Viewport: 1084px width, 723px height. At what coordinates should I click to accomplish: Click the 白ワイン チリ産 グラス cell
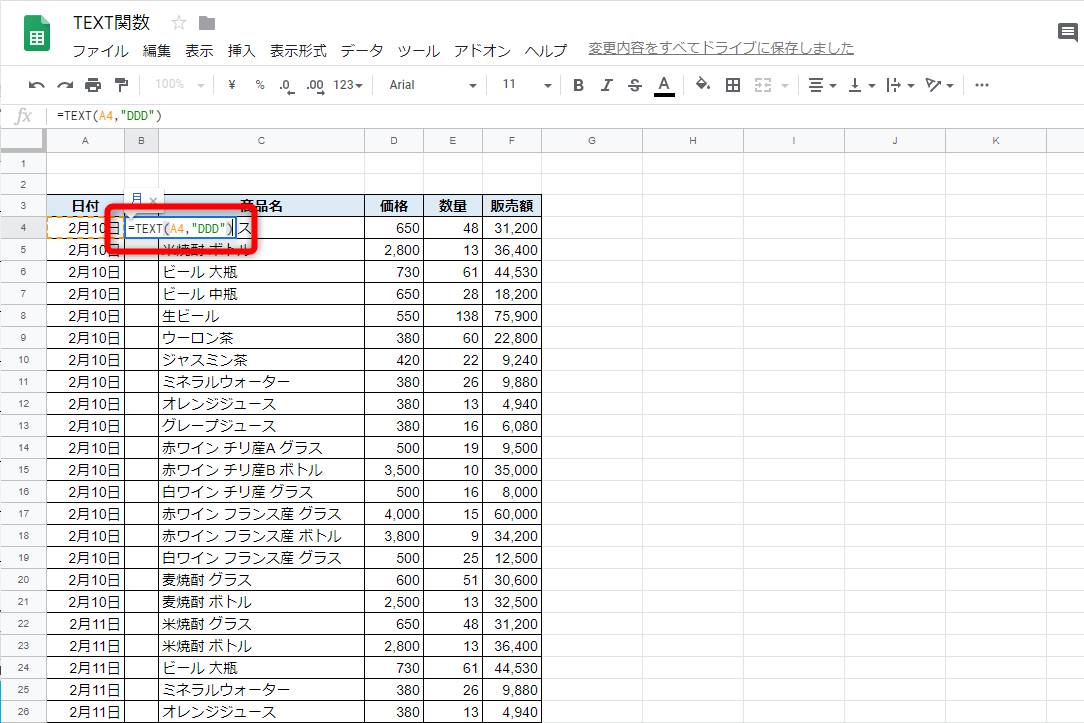point(261,492)
